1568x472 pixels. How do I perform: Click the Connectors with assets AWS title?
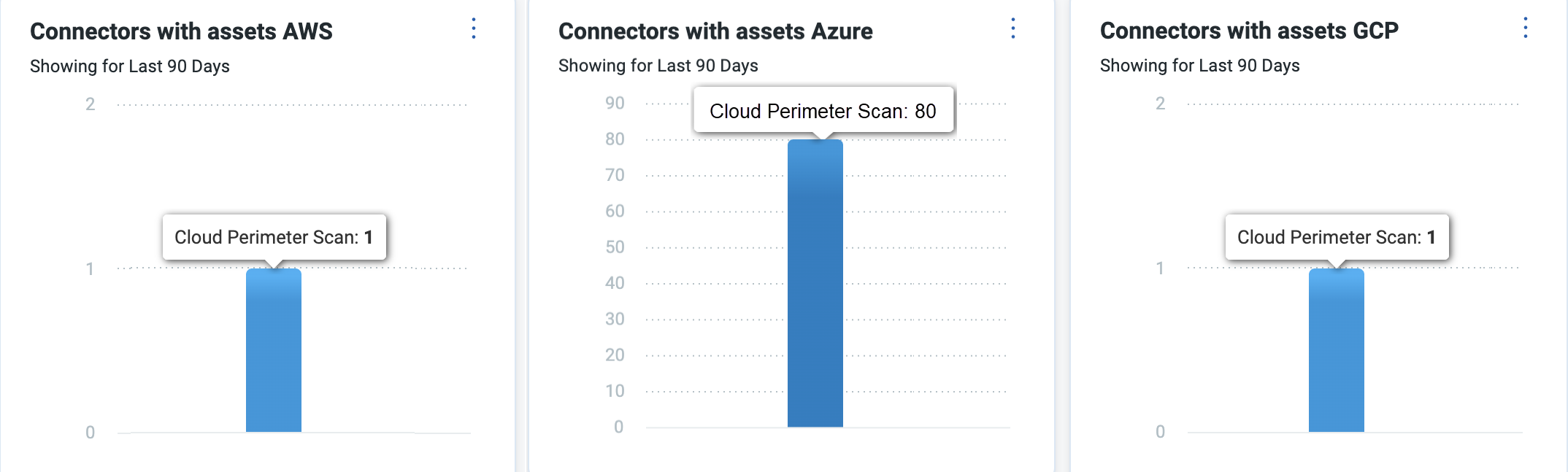(181, 31)
